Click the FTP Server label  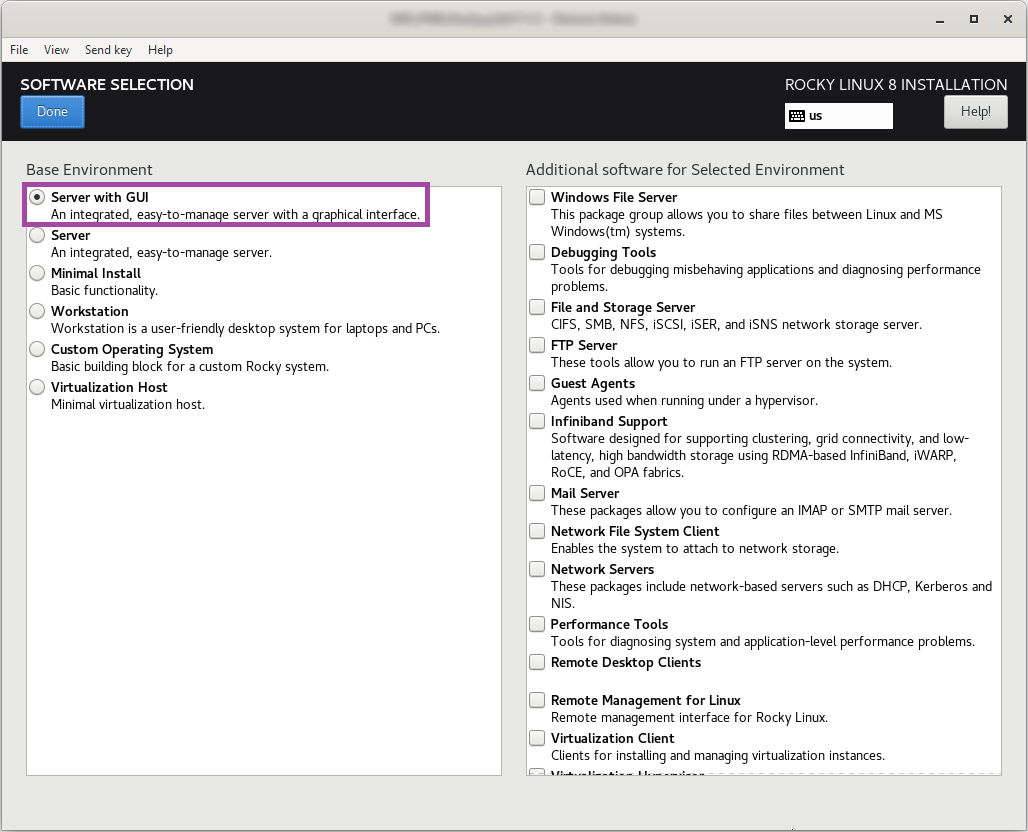pyautogui.click(x=583, y=346)
